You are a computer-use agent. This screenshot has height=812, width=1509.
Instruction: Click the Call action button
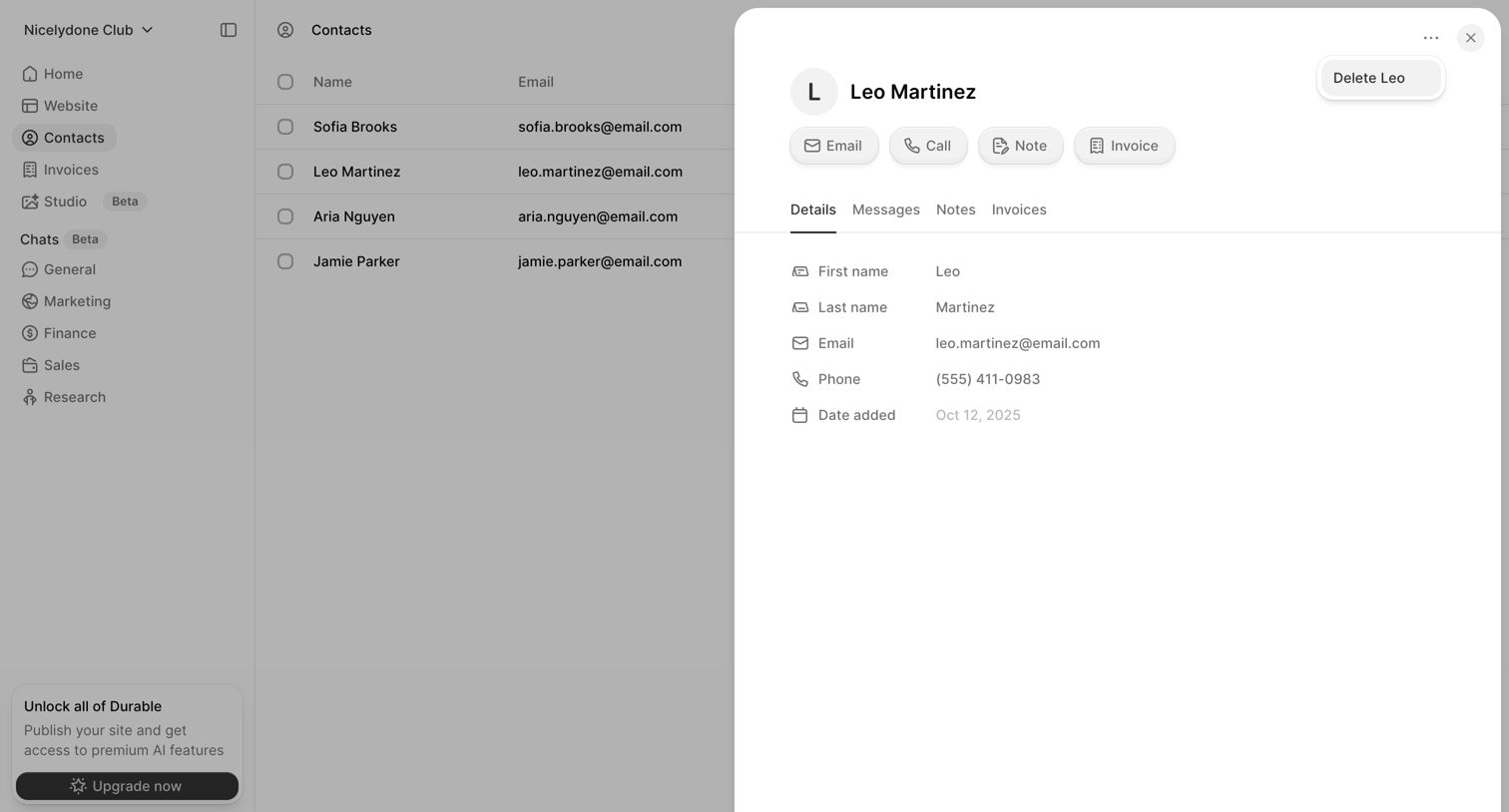pyautogui.click(x=928, y=146)
